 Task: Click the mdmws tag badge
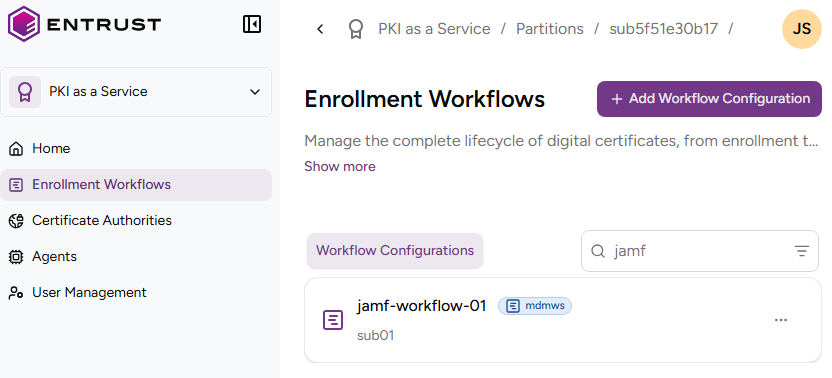click(x=535, y=306)
